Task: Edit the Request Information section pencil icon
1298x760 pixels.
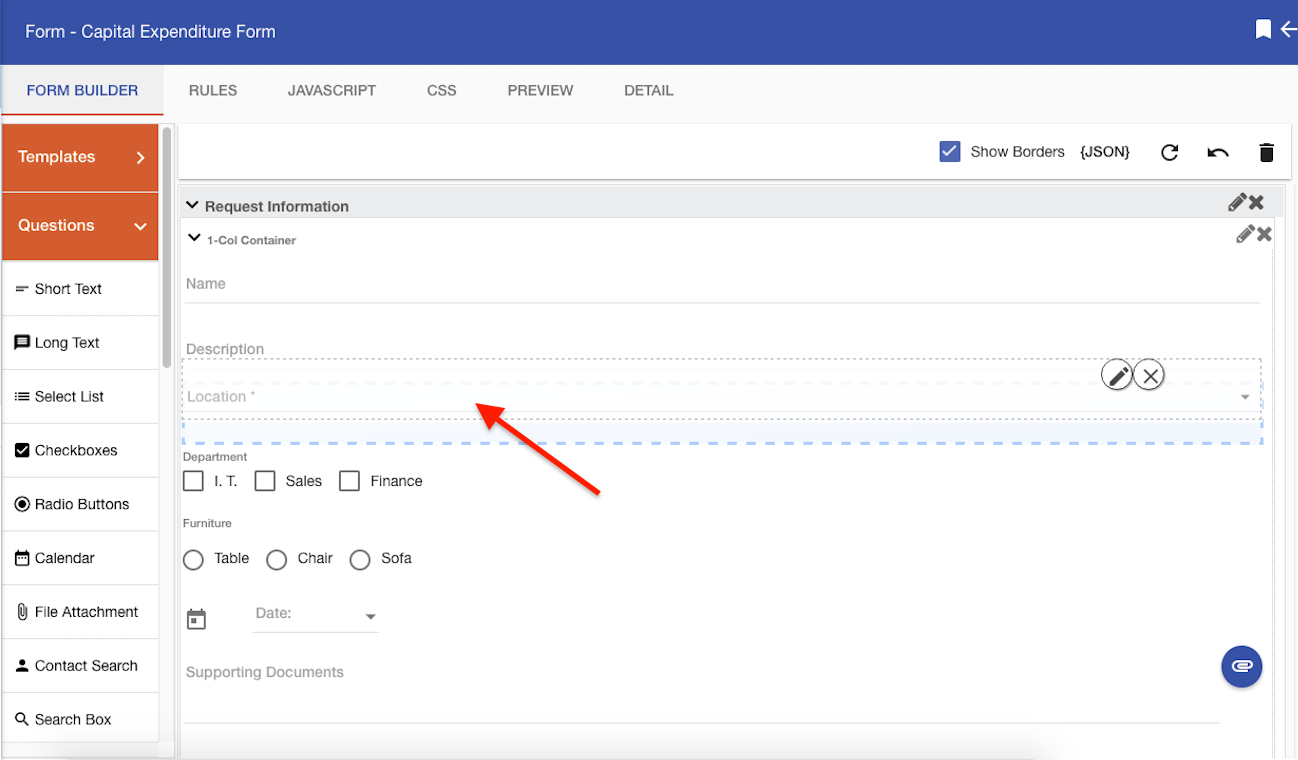Action: [1237, 203]
